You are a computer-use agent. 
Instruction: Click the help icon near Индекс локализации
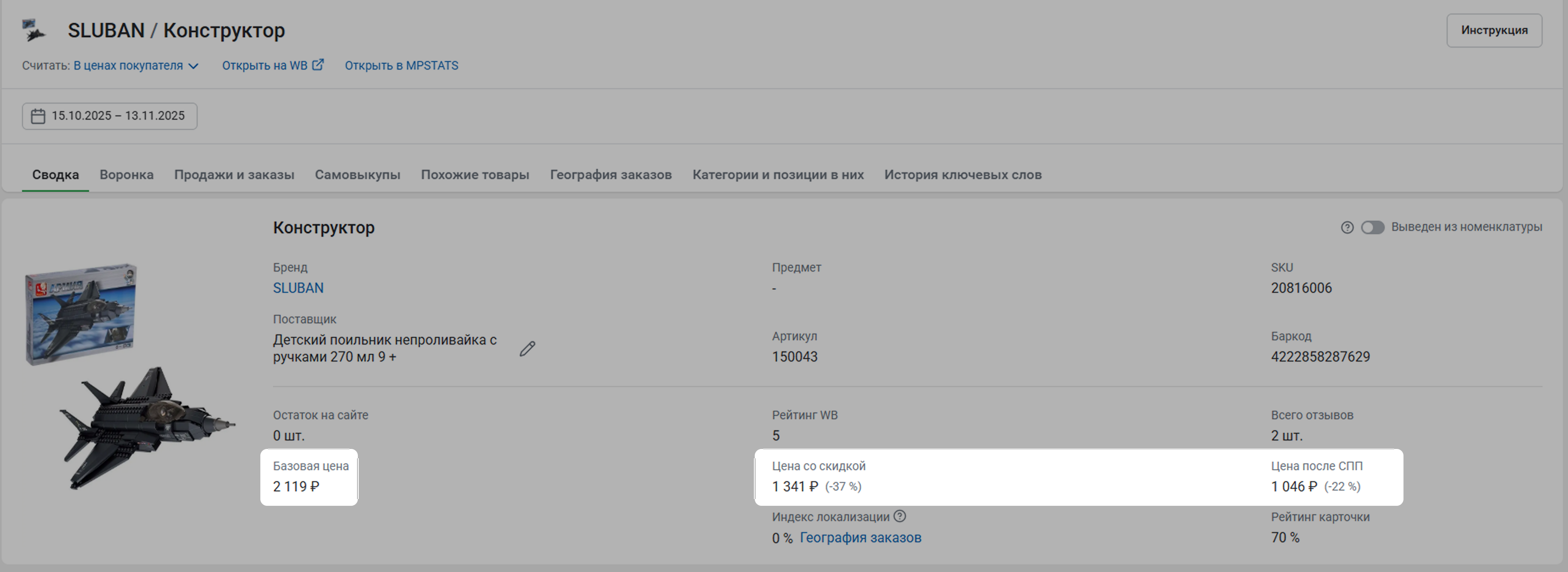pos(900,516)
